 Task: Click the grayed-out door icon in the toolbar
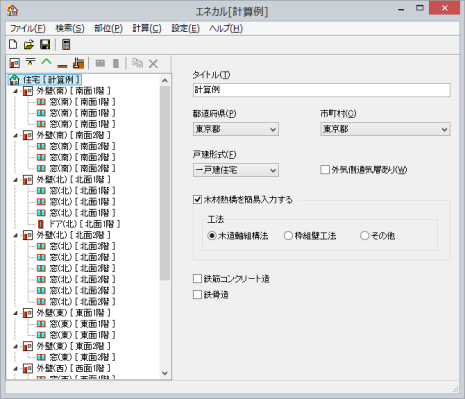pyautogui.click(x=116, y=63)
